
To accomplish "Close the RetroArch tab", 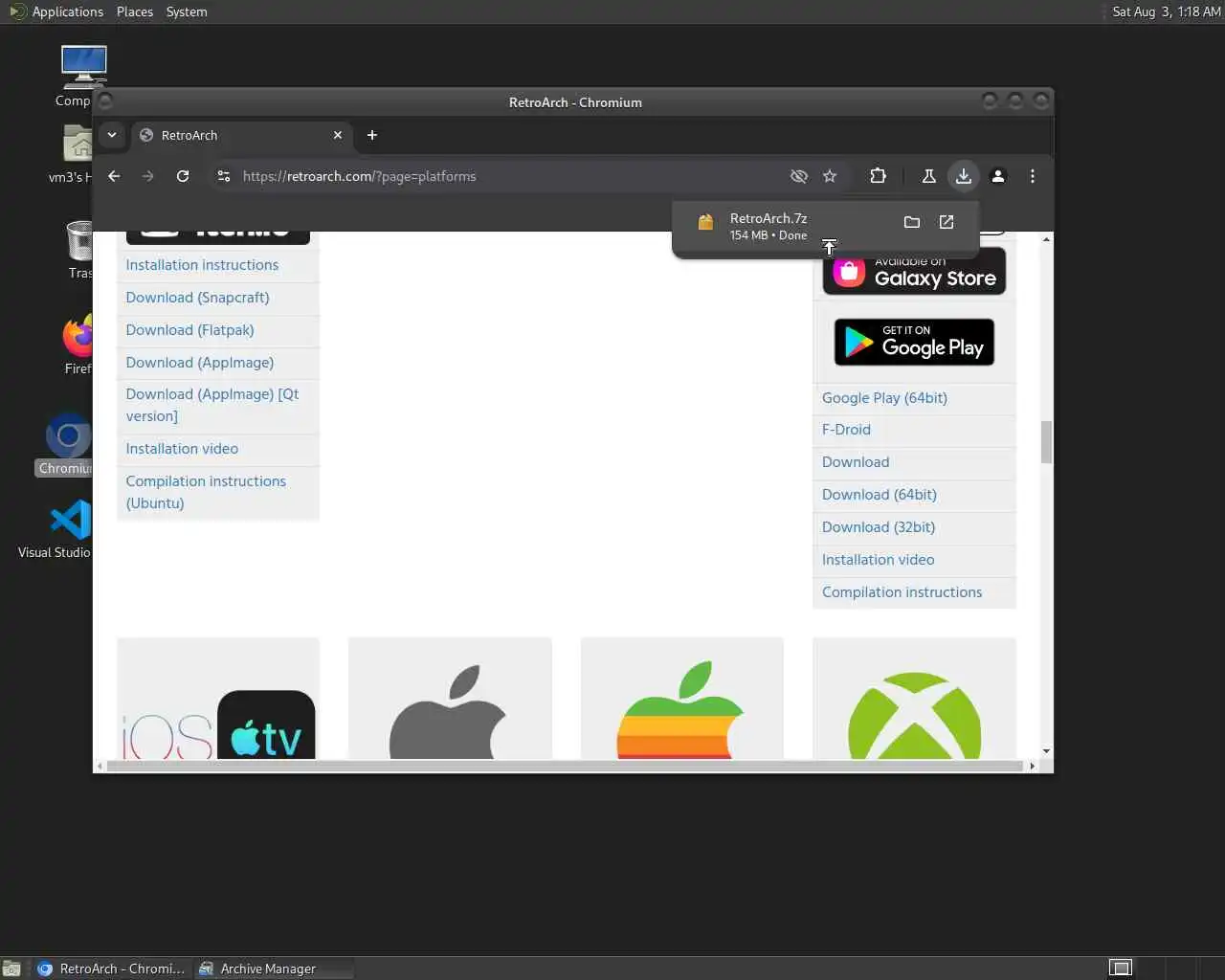I will (x=338, y=135).
